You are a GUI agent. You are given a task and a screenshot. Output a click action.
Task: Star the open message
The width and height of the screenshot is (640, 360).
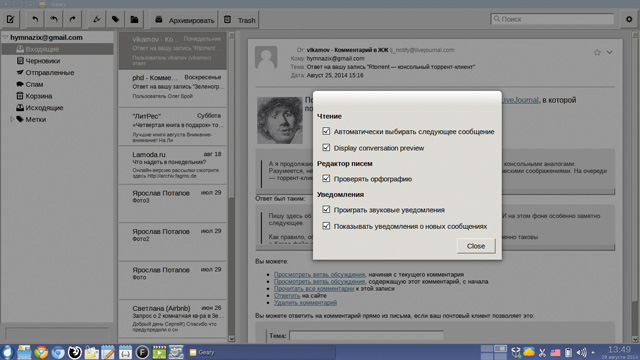click(597, 52)
